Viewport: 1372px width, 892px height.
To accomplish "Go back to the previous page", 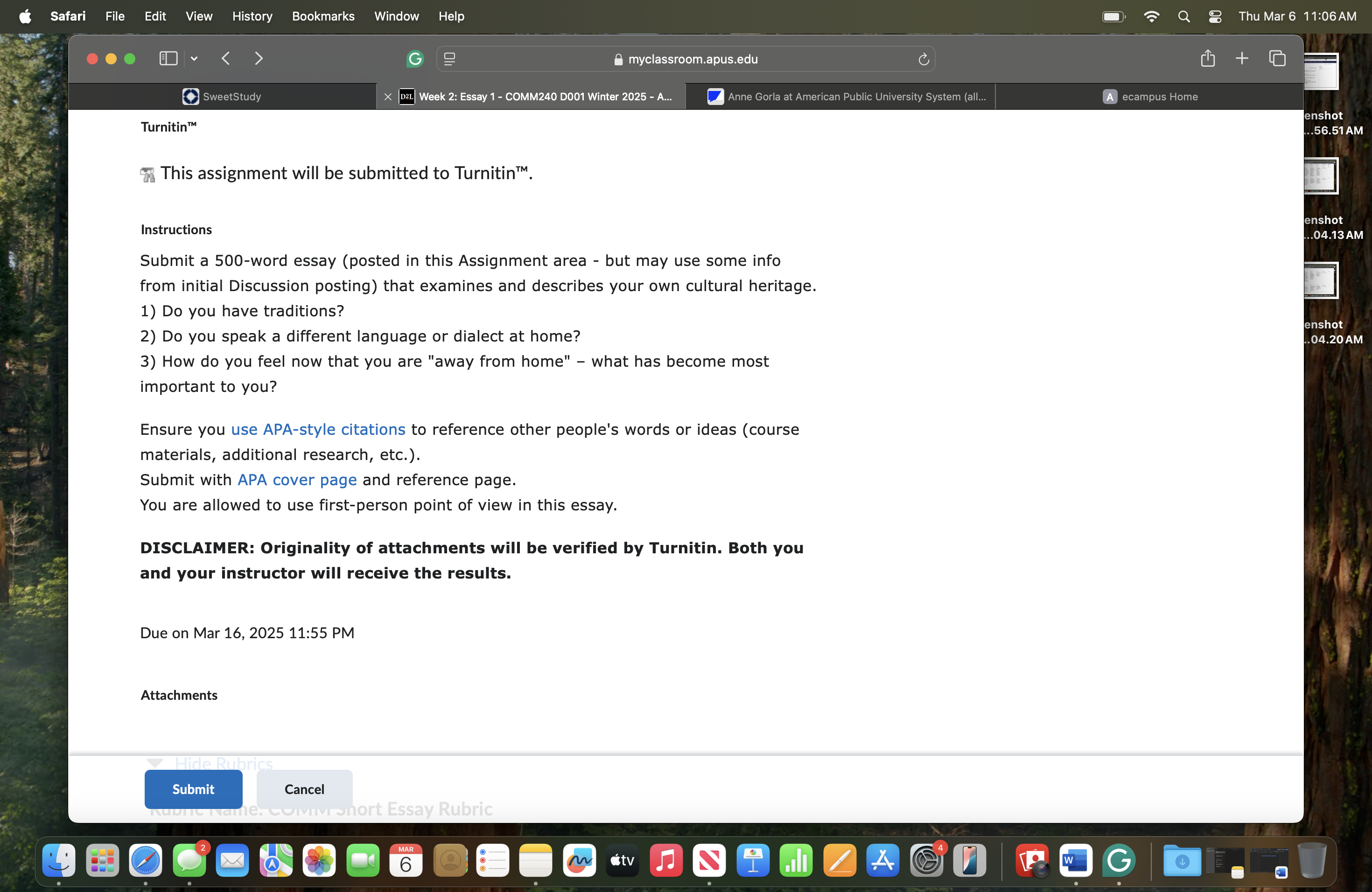I will click(226, 59).
